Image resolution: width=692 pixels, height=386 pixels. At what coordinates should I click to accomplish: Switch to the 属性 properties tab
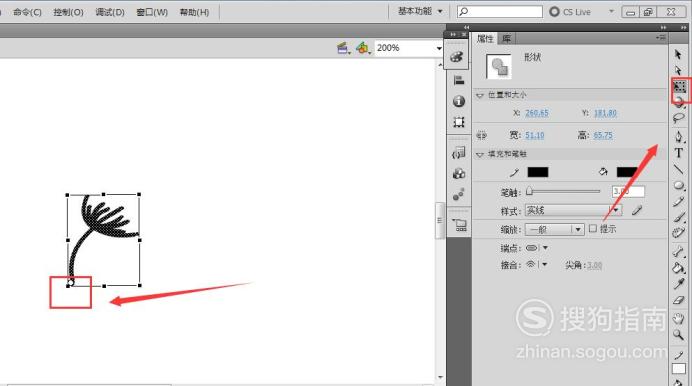(x=485, y=39)
